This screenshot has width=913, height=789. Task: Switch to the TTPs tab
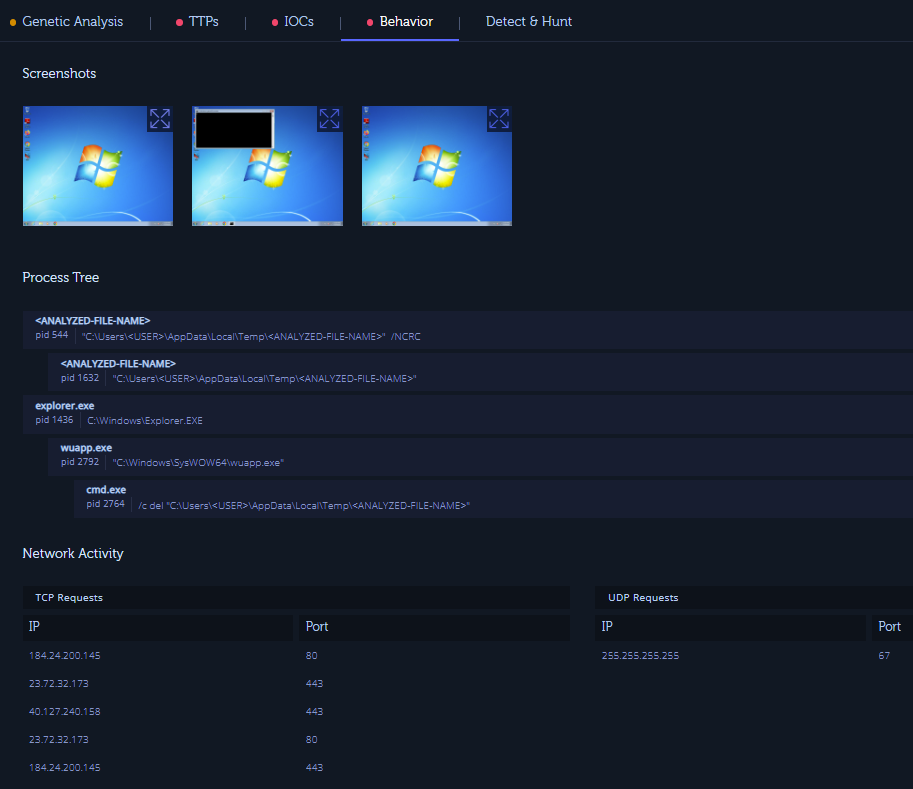click(203, 21)
